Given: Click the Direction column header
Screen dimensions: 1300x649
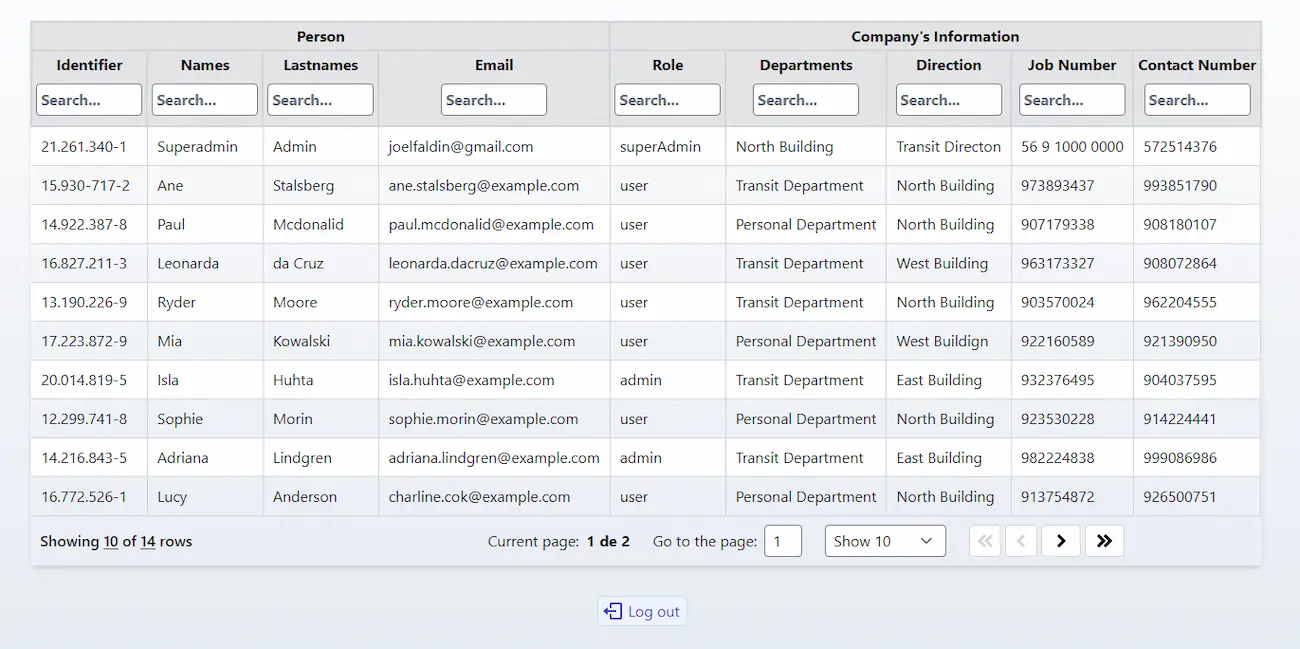Looking at the screenshot, I should [x=948, y=65].
